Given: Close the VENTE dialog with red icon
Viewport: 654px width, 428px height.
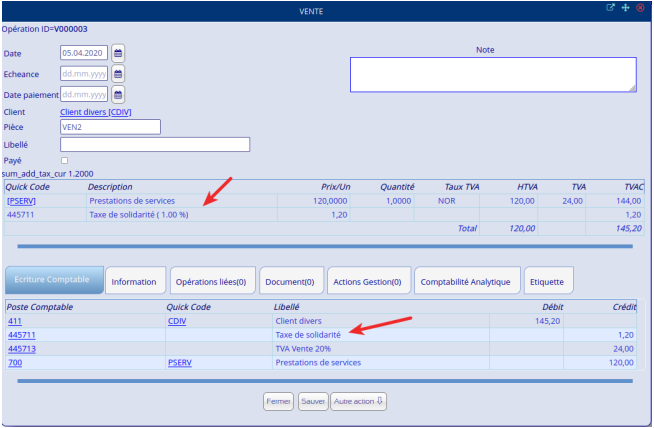Looking at the screenshot, I should (x=640, y=8).
